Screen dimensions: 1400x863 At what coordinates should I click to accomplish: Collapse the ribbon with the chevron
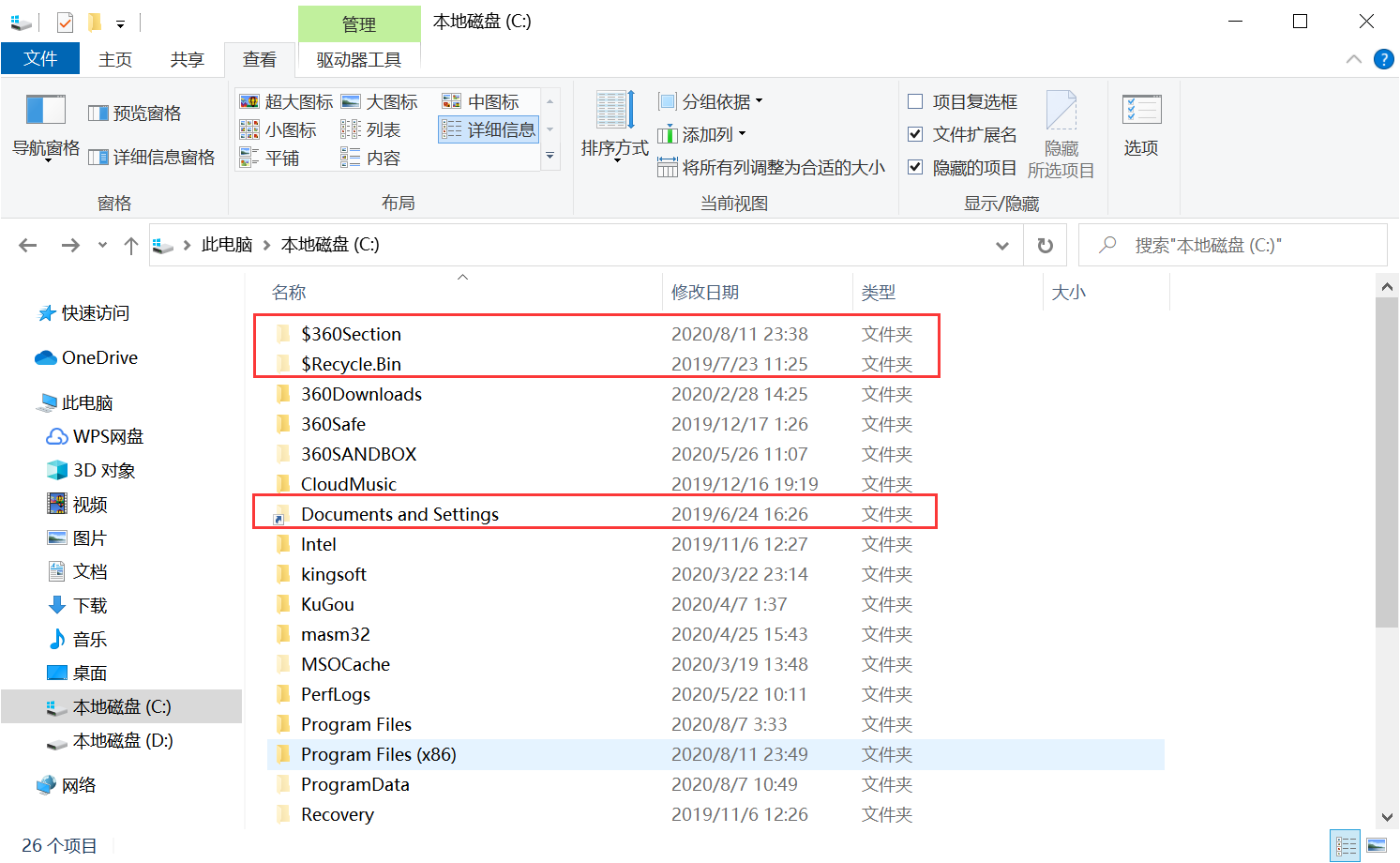(x=1353, y=59)
